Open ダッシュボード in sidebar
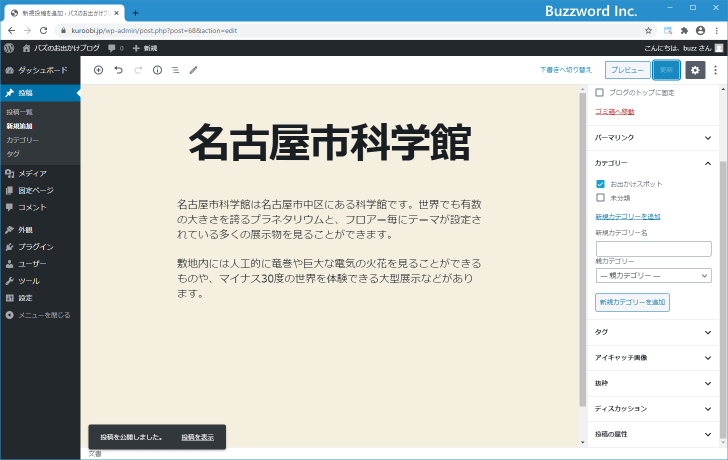This screenshot has width=728, height=460. pos(40,70)
